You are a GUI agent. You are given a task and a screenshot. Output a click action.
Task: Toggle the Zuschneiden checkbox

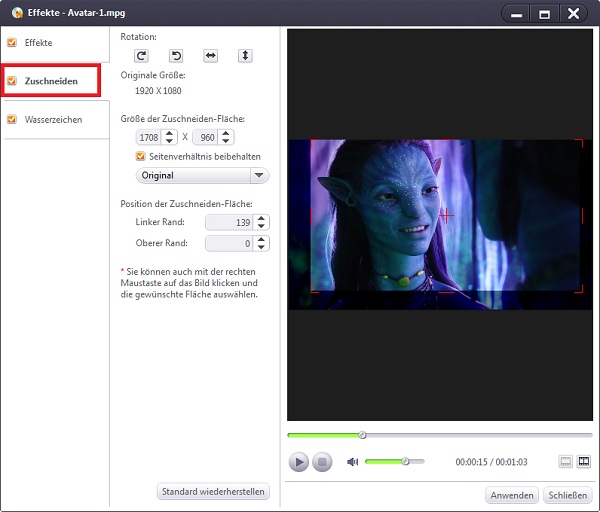pyautogui.click(x=12, y=81)
